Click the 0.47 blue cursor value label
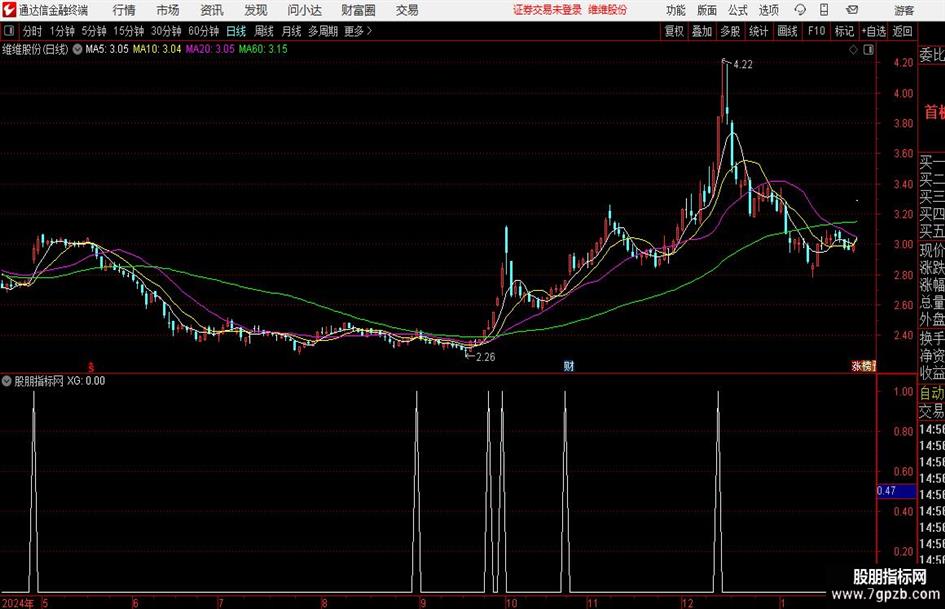This screenshot has height=609, width=945. [x=896, y=491]
